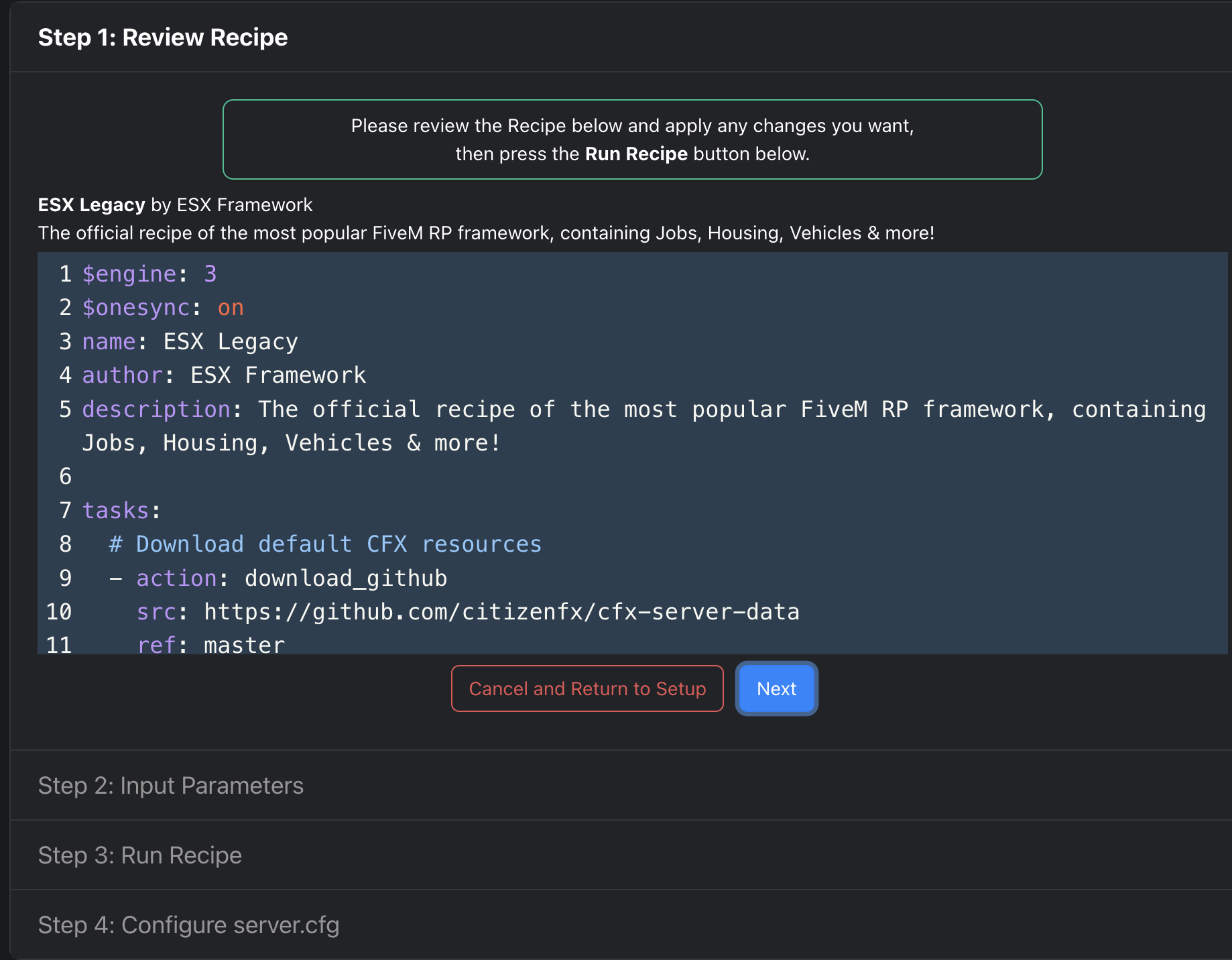
Task: Click the wrapped 'Jobs, Housing, Vehicles' line
Action: point(291,442)
